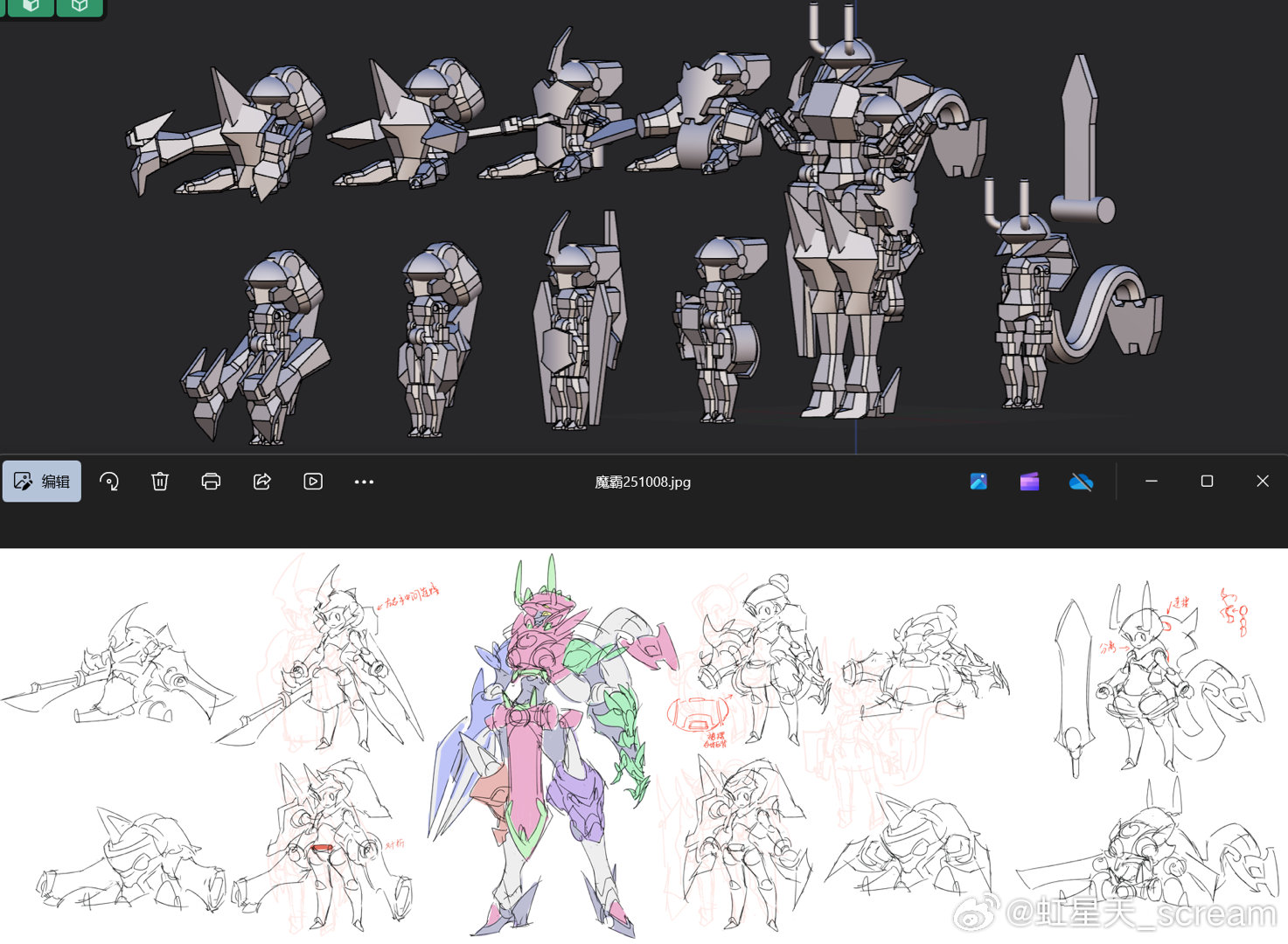Click the 编辑 edit button

click(x=42, y=482)
